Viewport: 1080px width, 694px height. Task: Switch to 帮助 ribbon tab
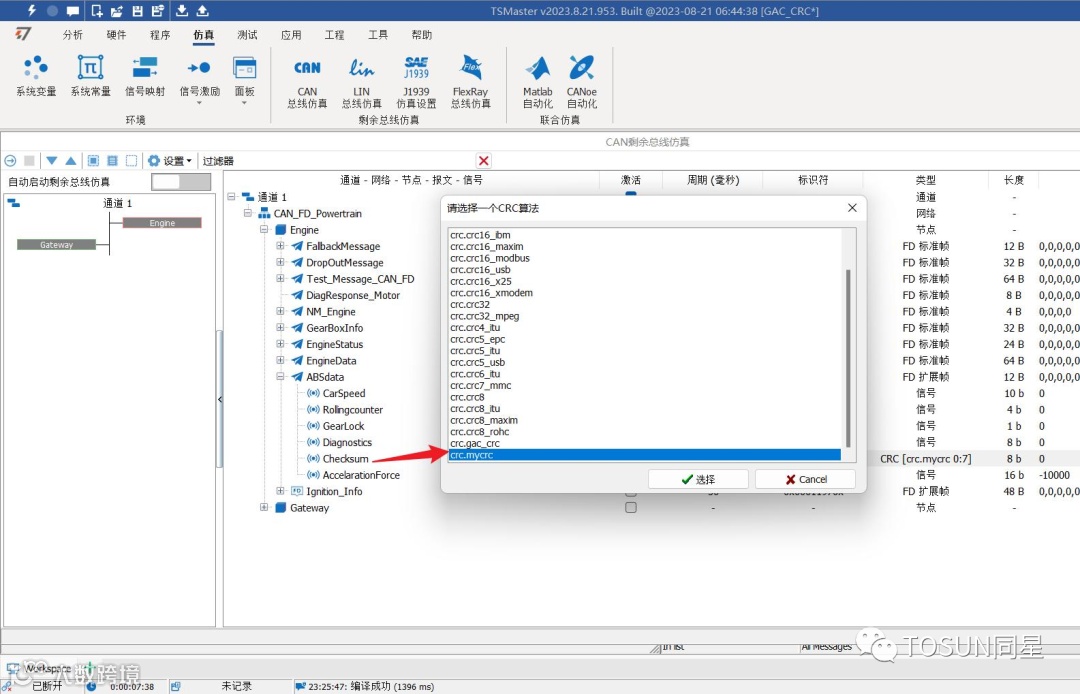[422, 34]
